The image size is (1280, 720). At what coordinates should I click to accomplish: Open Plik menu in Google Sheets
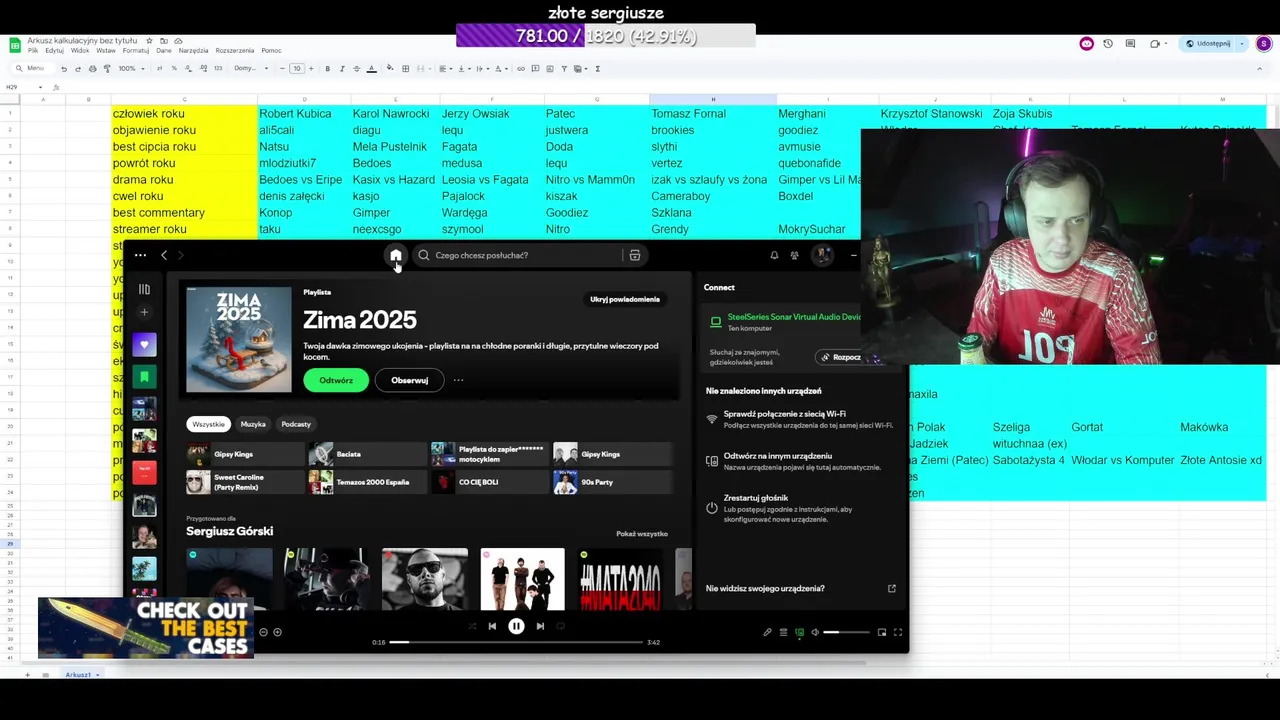(33, 51)
